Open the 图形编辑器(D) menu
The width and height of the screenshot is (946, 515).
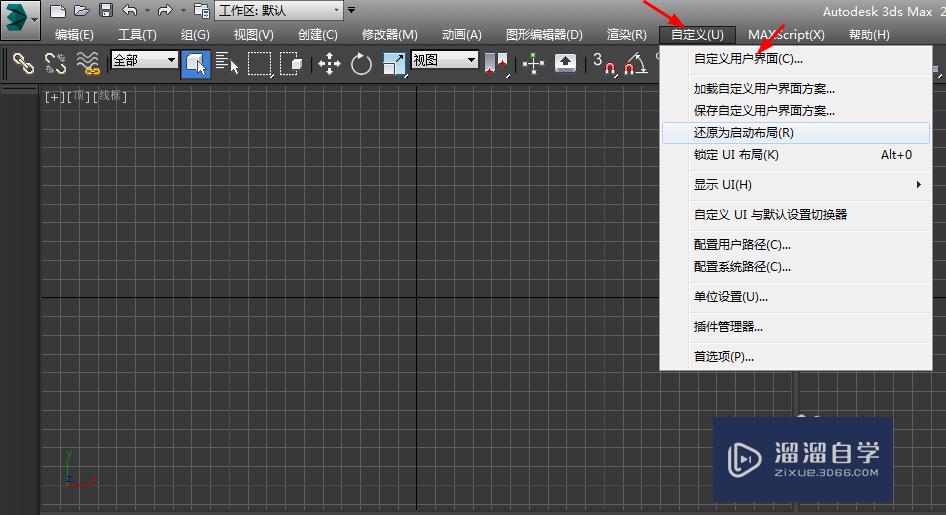544,34
